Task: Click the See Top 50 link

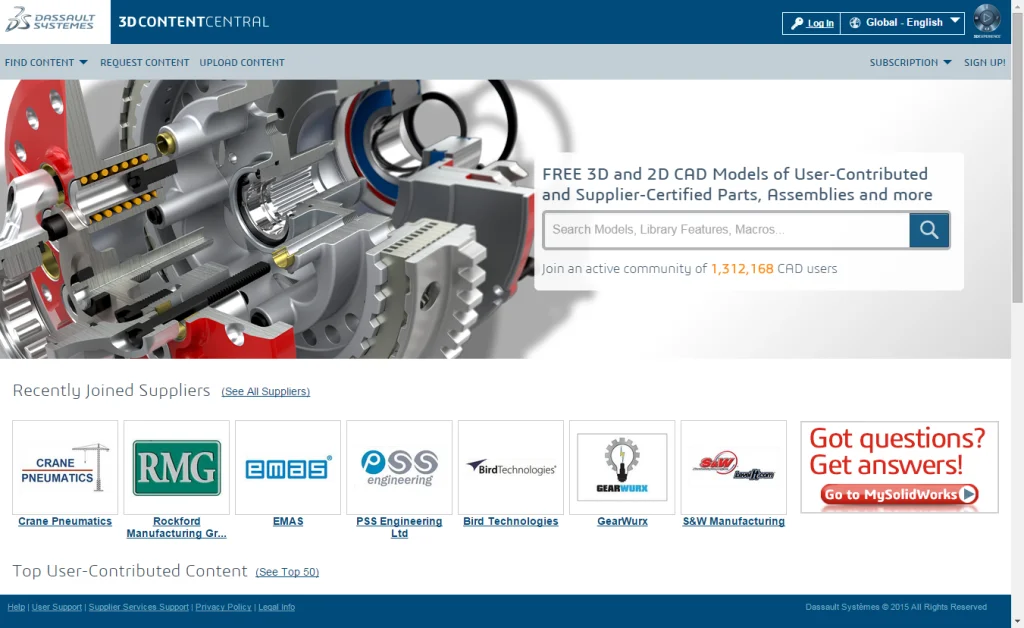Action: click(287, 573)
